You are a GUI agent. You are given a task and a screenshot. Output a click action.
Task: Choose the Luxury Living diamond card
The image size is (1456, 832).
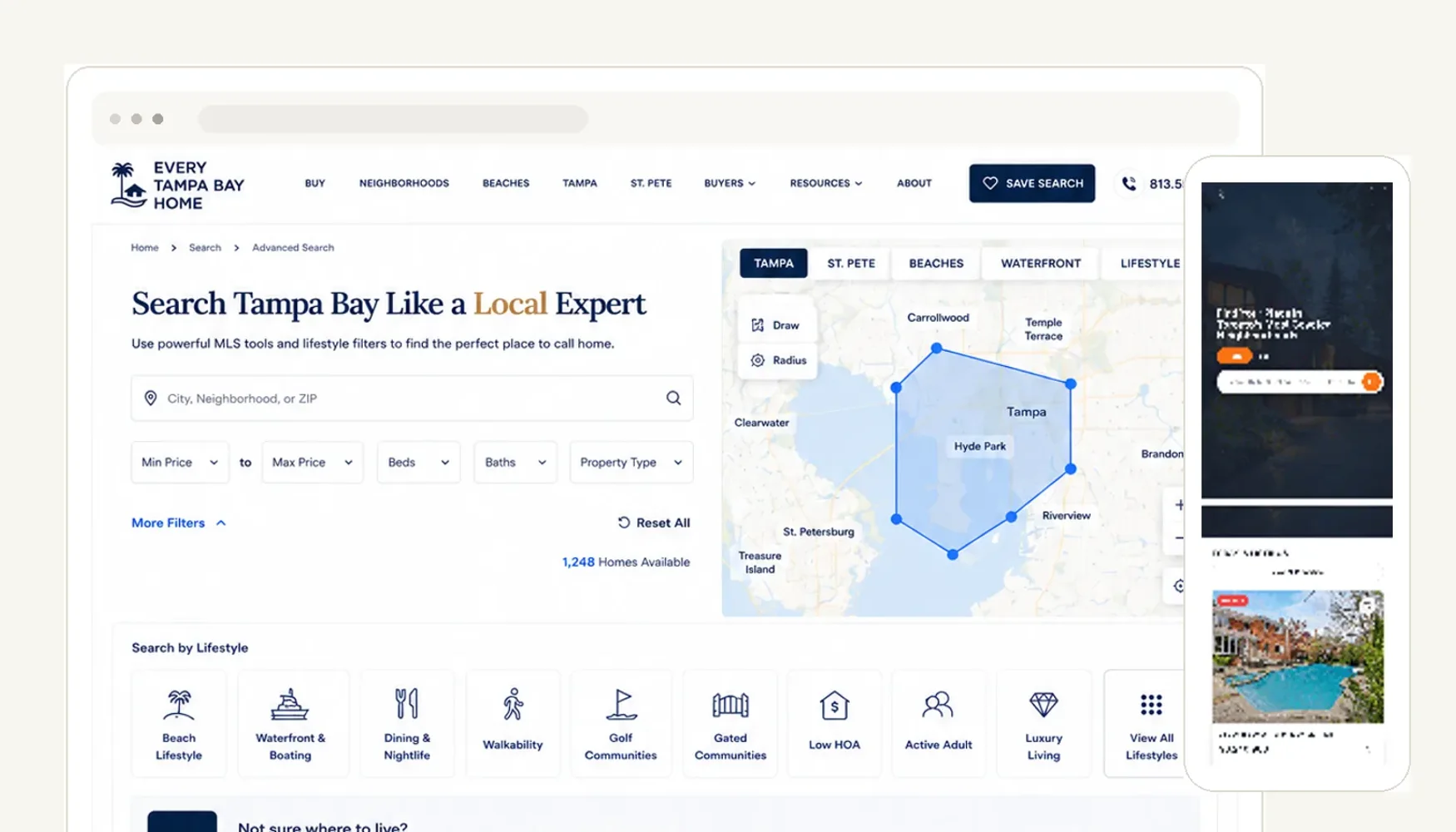pyautogui.click(x=1043, y=723)
